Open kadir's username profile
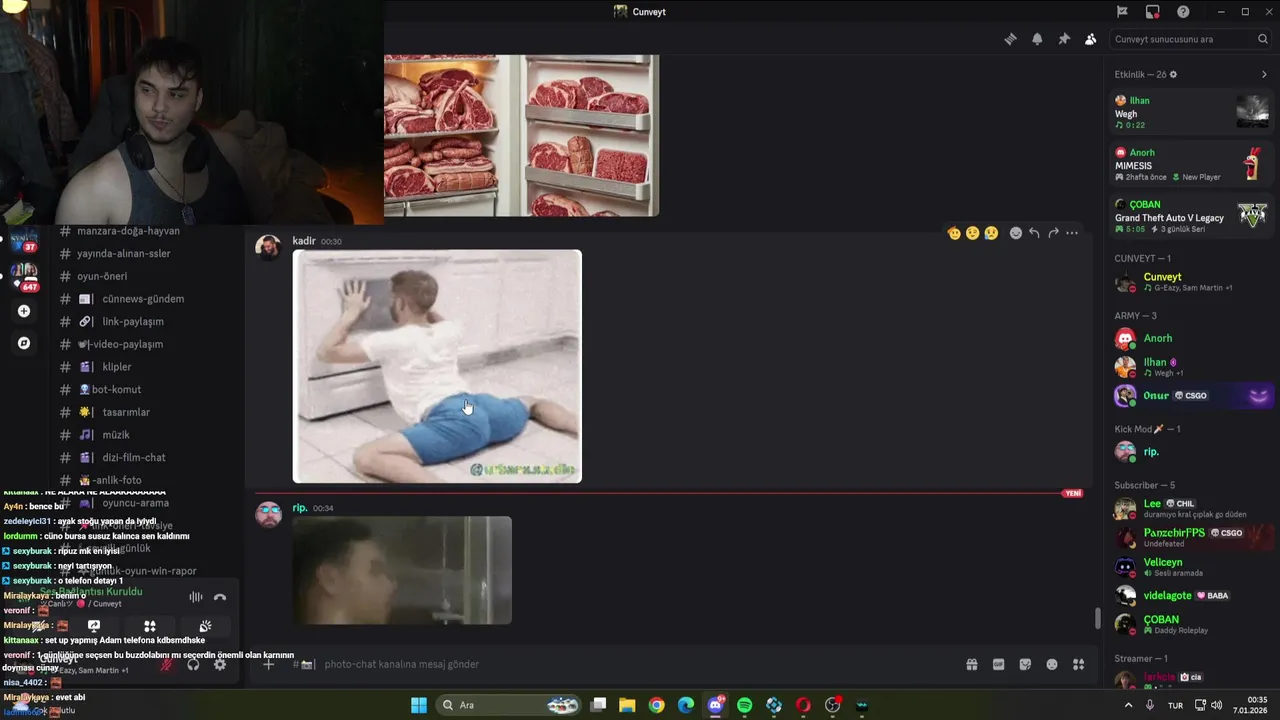1280x720 pixels. click(x=304, y=241)
